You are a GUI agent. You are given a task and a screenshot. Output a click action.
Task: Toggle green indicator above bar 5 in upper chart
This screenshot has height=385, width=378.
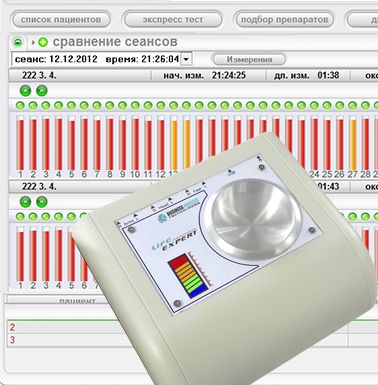click(x=71, y=106)
